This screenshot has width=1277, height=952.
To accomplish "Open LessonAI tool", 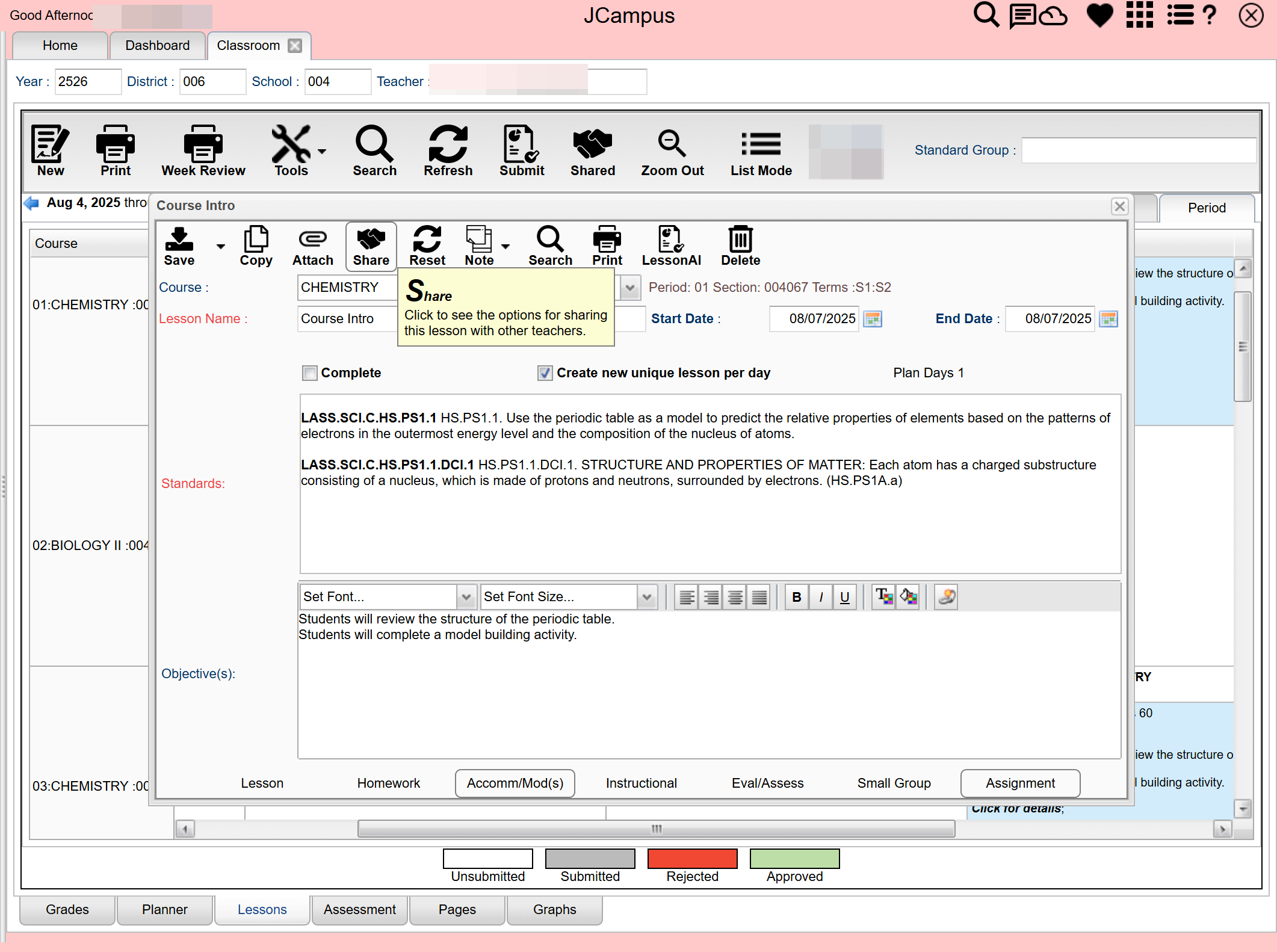I will click(x=671, y=246).
